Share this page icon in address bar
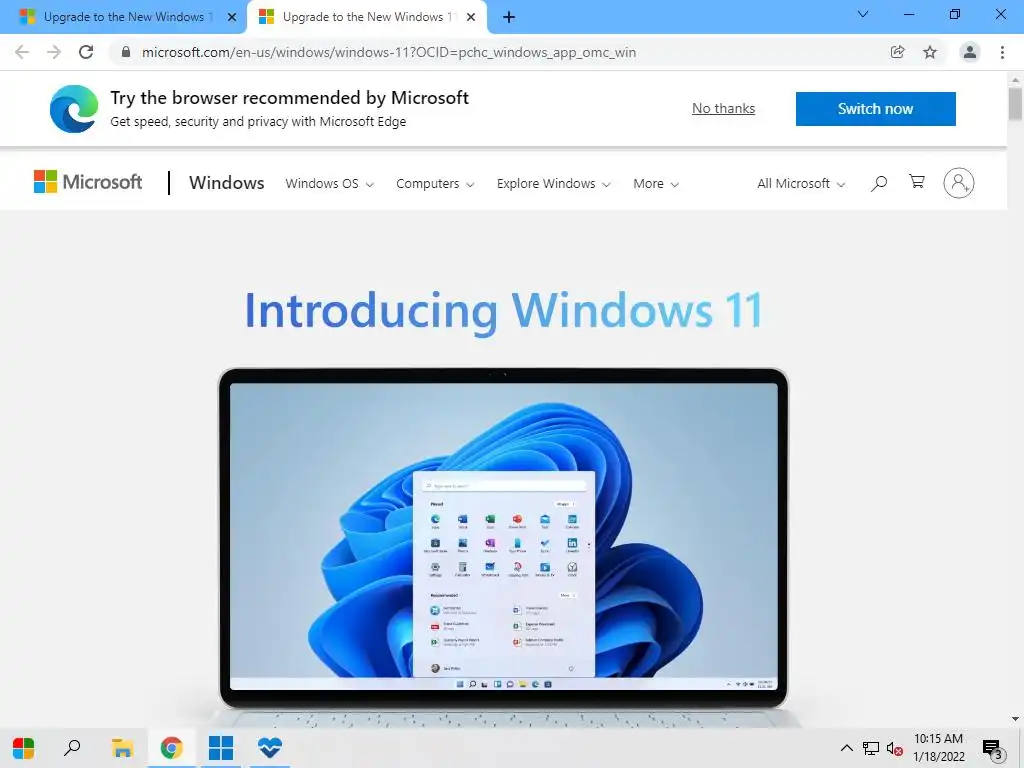Screen dimensions: 1024x768 (x=898, y=52)
